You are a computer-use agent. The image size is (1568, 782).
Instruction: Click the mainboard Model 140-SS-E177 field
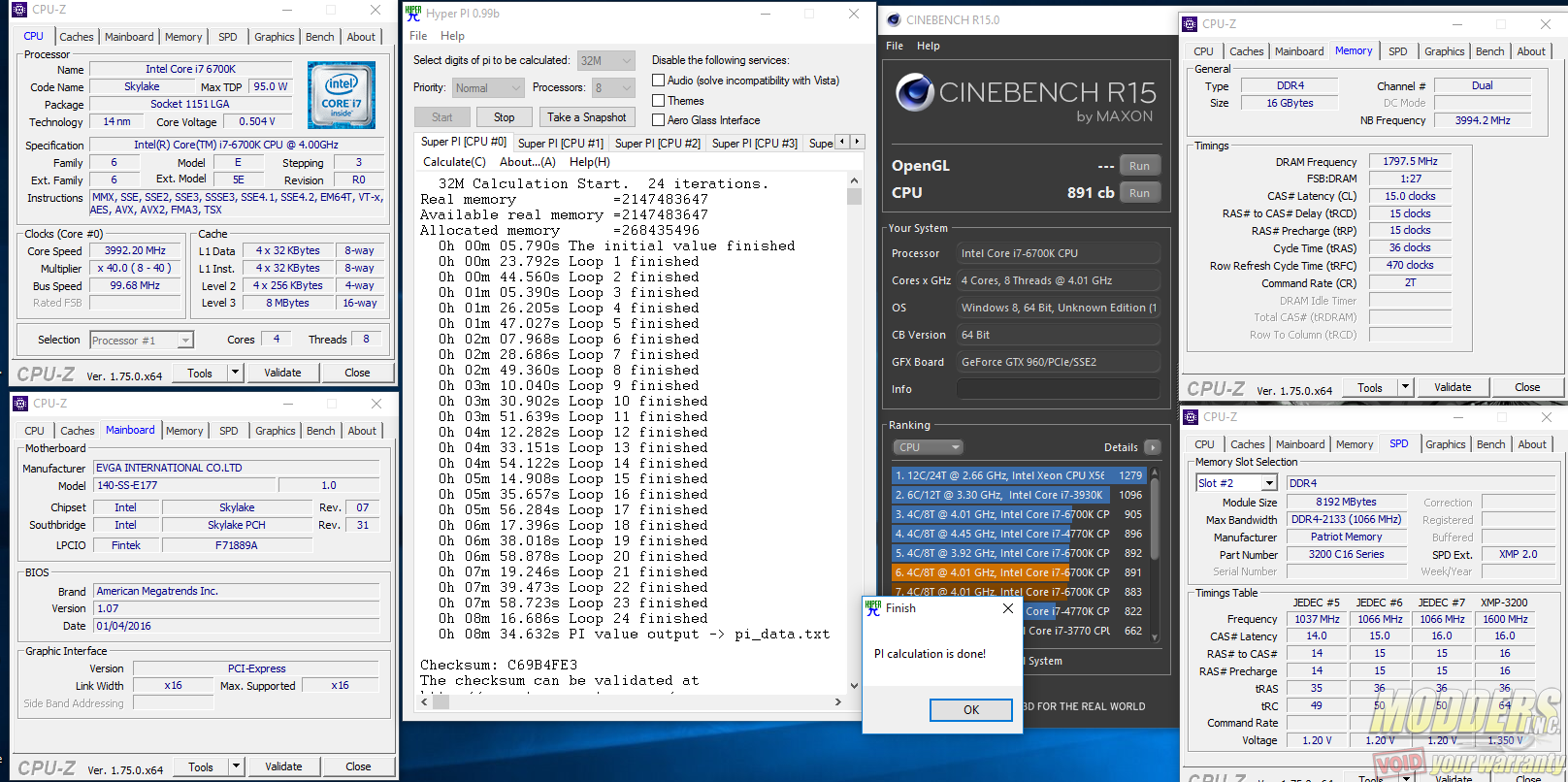click(x=183, y=485)
